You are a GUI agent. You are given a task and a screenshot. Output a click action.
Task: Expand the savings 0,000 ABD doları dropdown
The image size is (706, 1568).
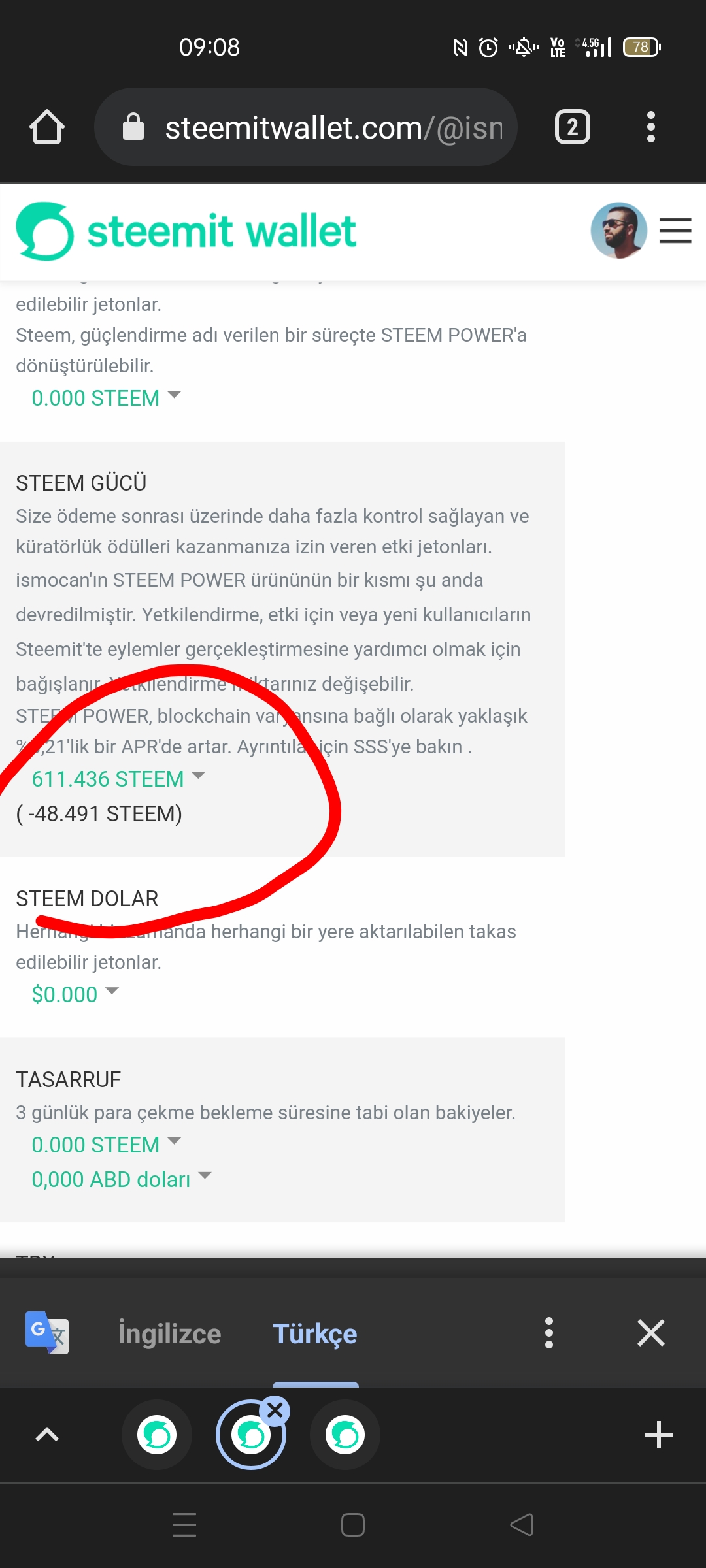pos(122,1179)
